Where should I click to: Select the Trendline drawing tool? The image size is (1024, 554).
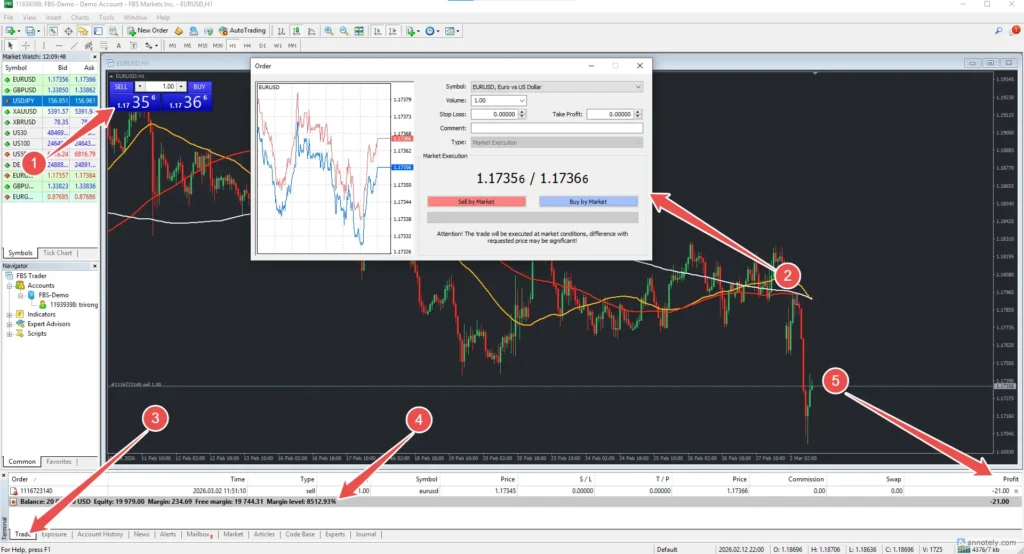coord(76,46)
